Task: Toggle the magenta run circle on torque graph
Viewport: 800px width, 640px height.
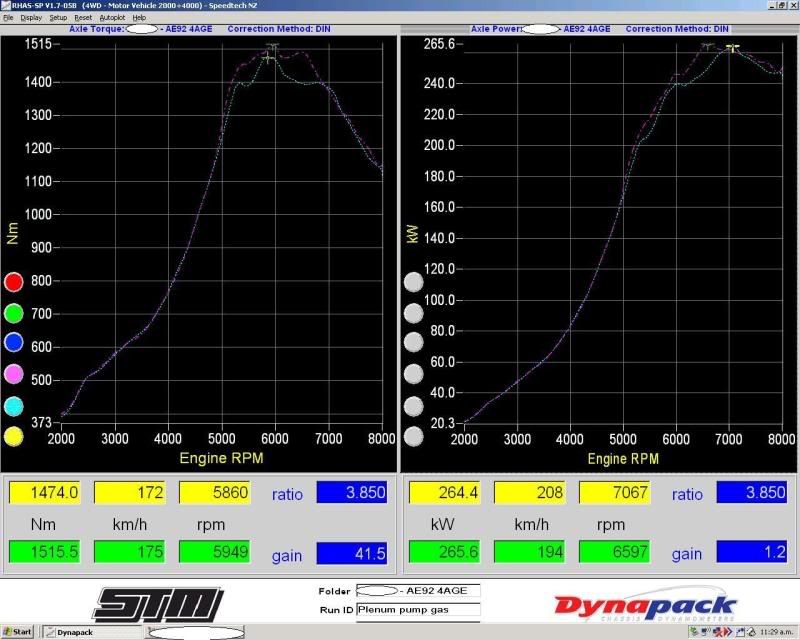Action: (14, 374)
